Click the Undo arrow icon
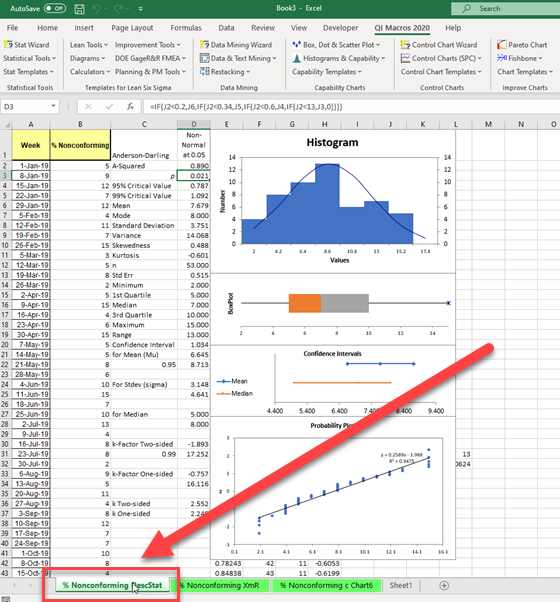The height and width of the screenshot is (602, 560). pyautogui.click(x=96, y=8)
